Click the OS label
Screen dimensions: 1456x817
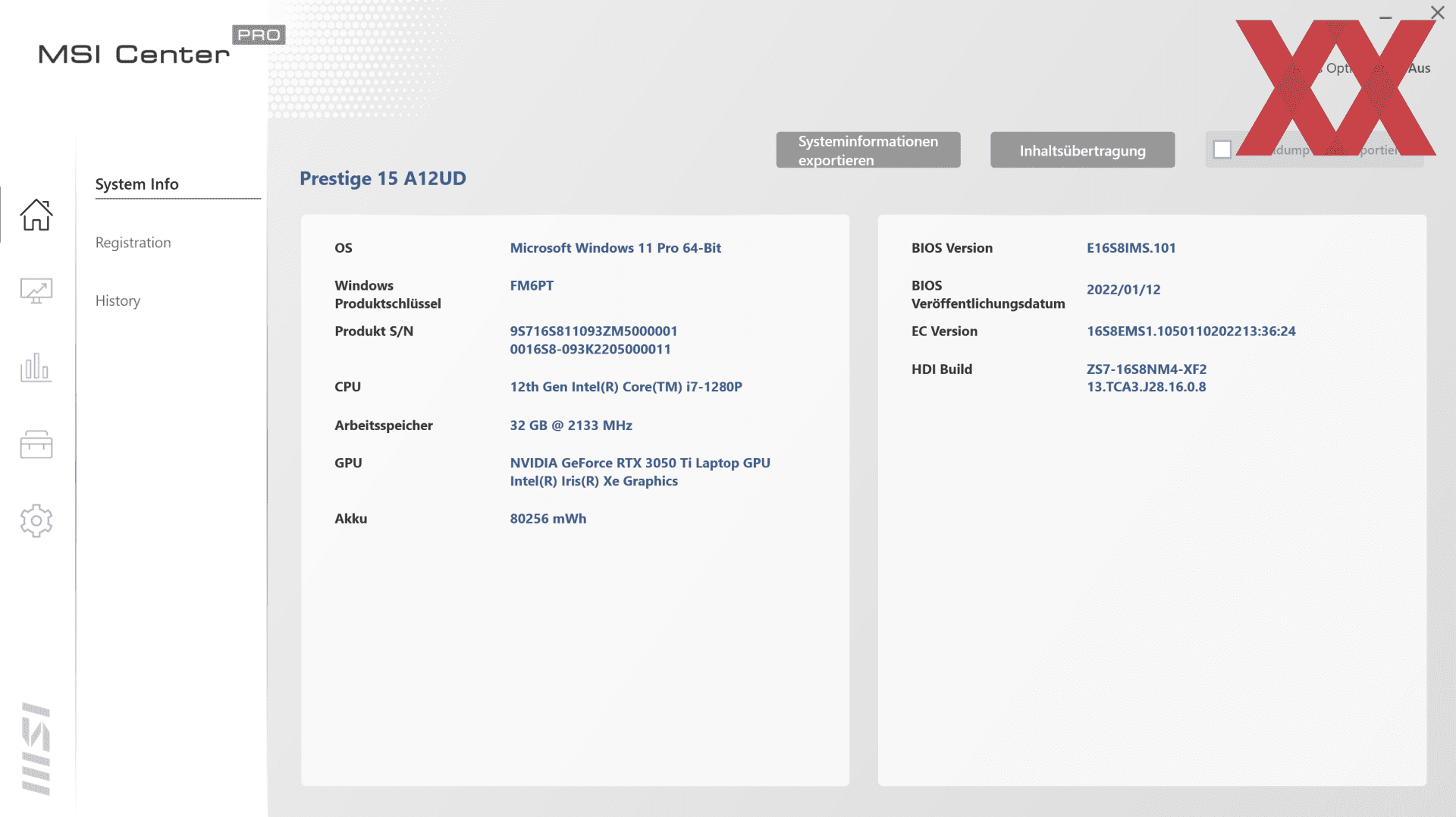pyautogui.click(x=344, y=248)
